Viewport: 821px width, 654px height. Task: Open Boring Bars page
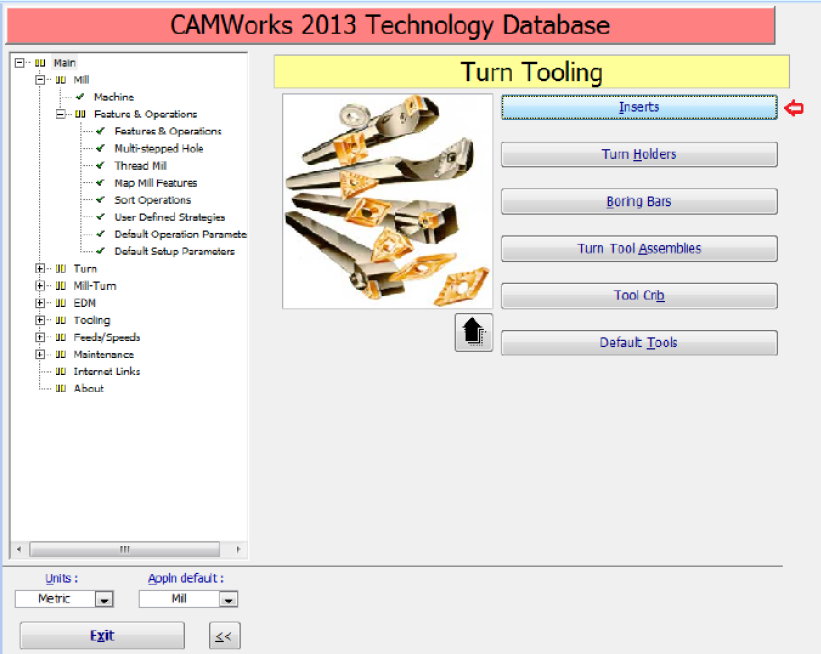[639, 202]
